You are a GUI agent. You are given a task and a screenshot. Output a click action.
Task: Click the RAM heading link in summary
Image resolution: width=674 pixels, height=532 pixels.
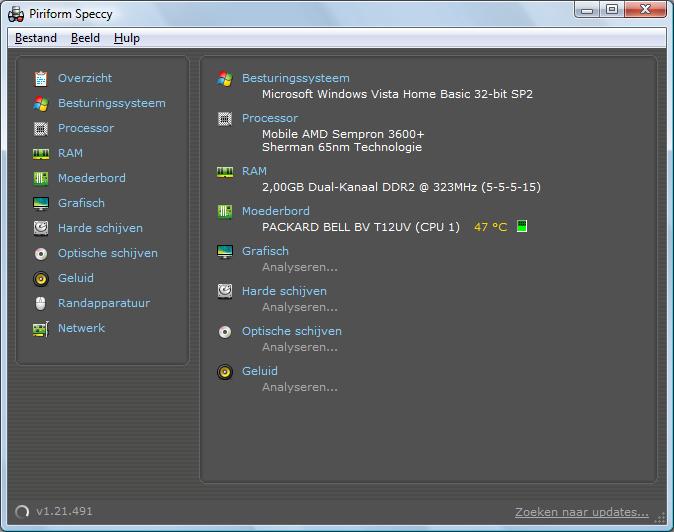[254, 171]
